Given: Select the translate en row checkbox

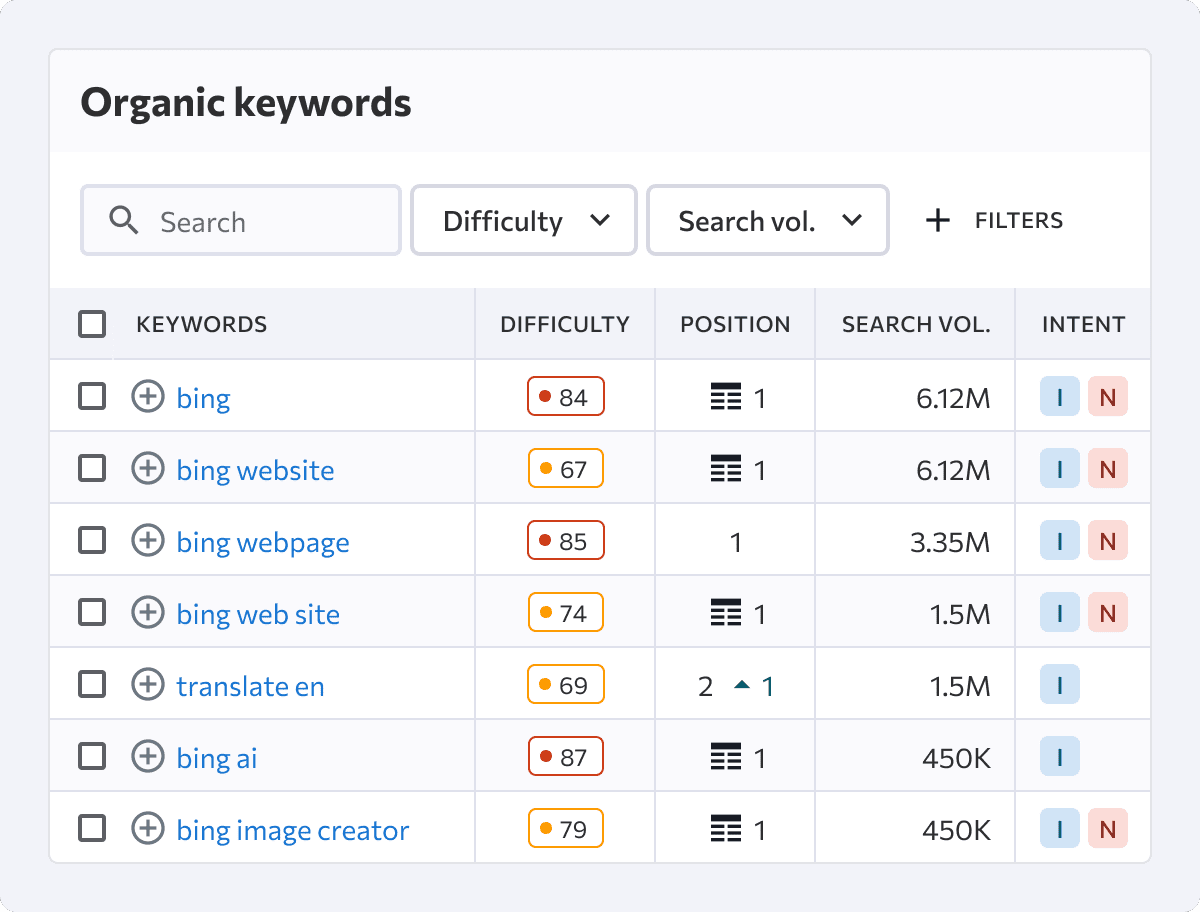Looking at the screenshot, I should click(x=92, y=685).
